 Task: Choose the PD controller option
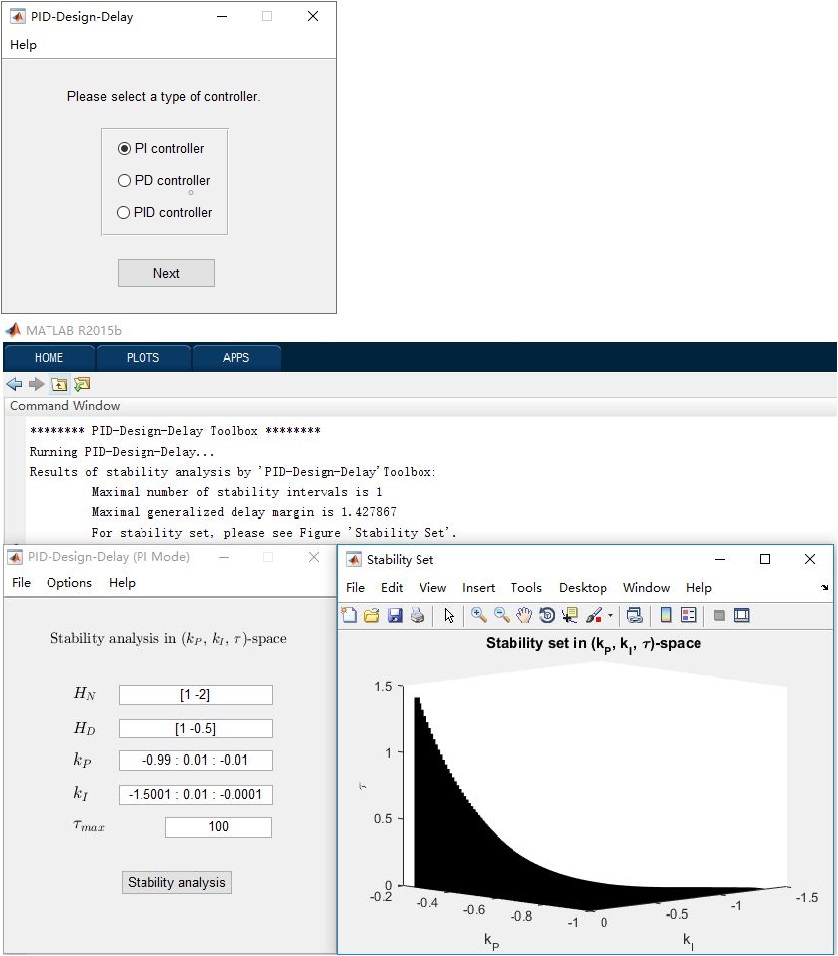(x=125, y=181)
